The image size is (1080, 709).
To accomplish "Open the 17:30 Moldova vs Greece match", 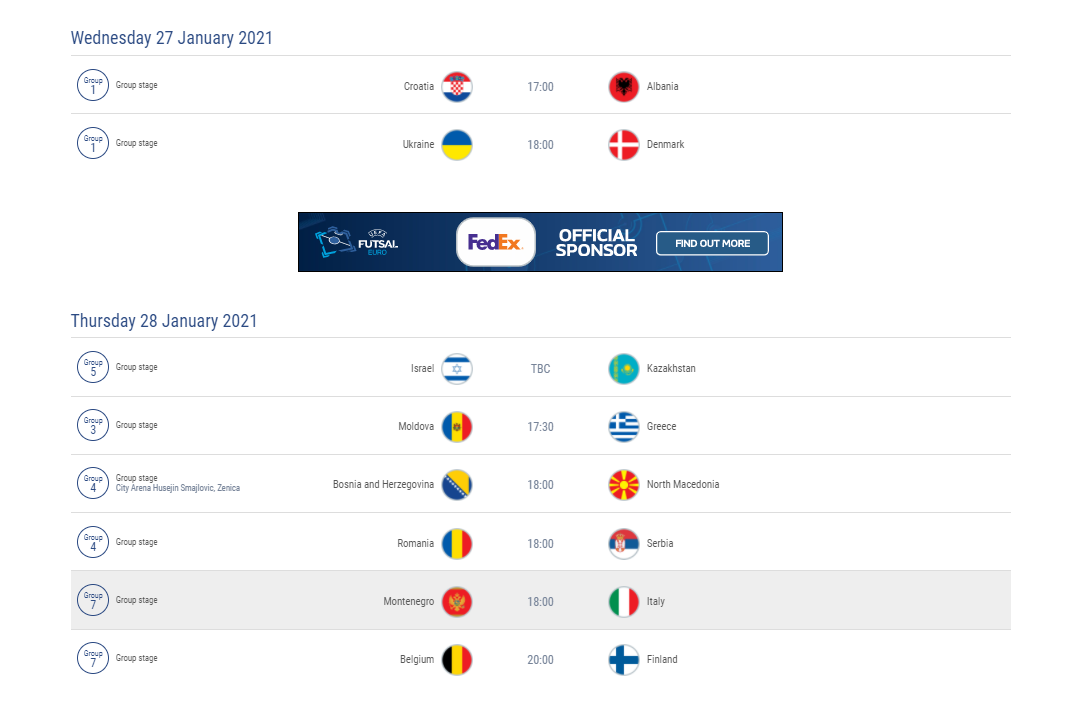I will (x=541, y=427).
